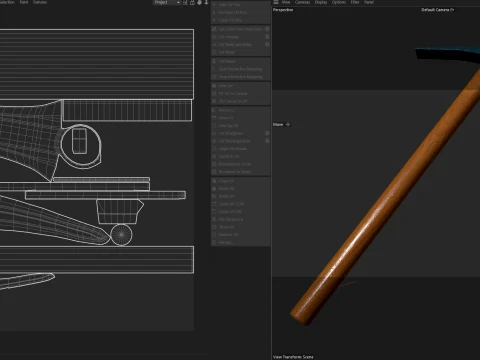This screenshot has width=480, height=360.
Task: Click the UV Weld and Relax command
Action: tap(237, 44)
